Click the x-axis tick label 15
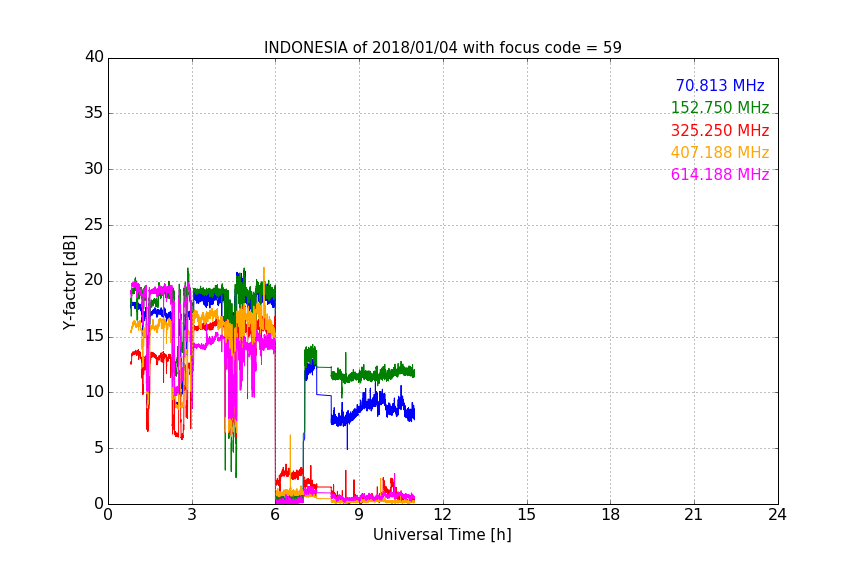 pyautogui.click(x=527, y=515)
